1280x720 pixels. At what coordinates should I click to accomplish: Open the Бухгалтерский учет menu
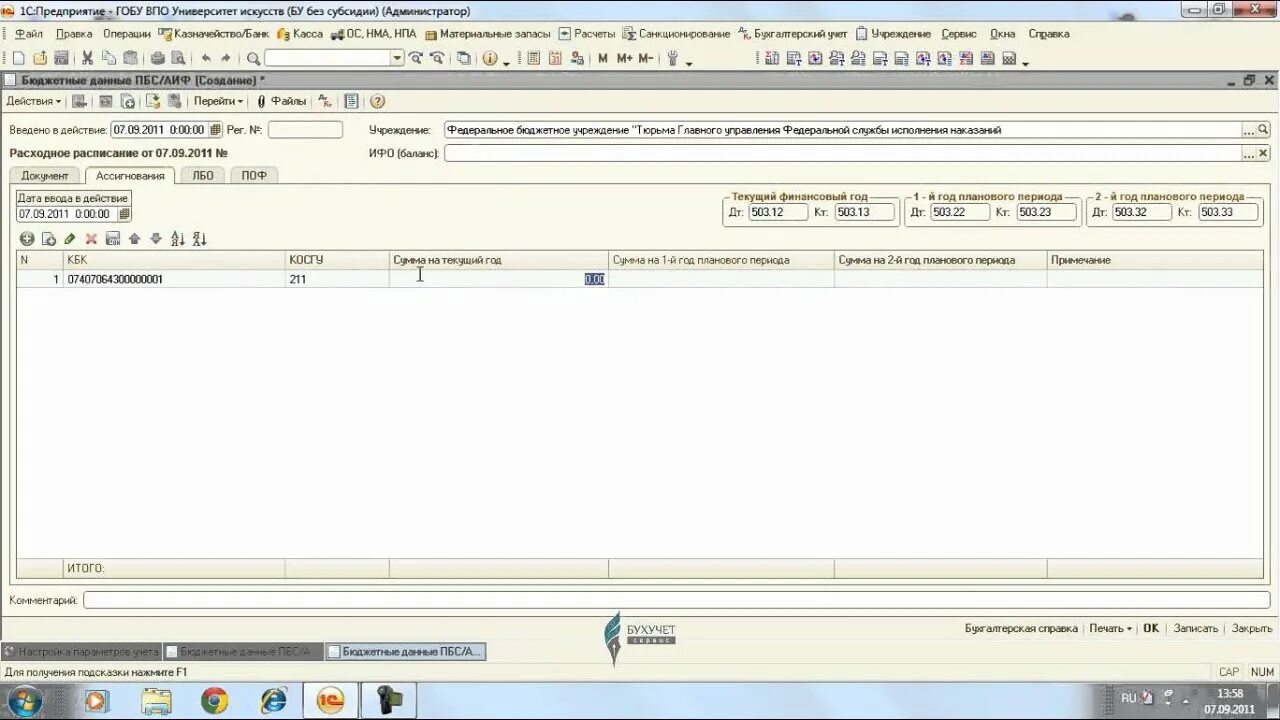(x=792, y=34)
